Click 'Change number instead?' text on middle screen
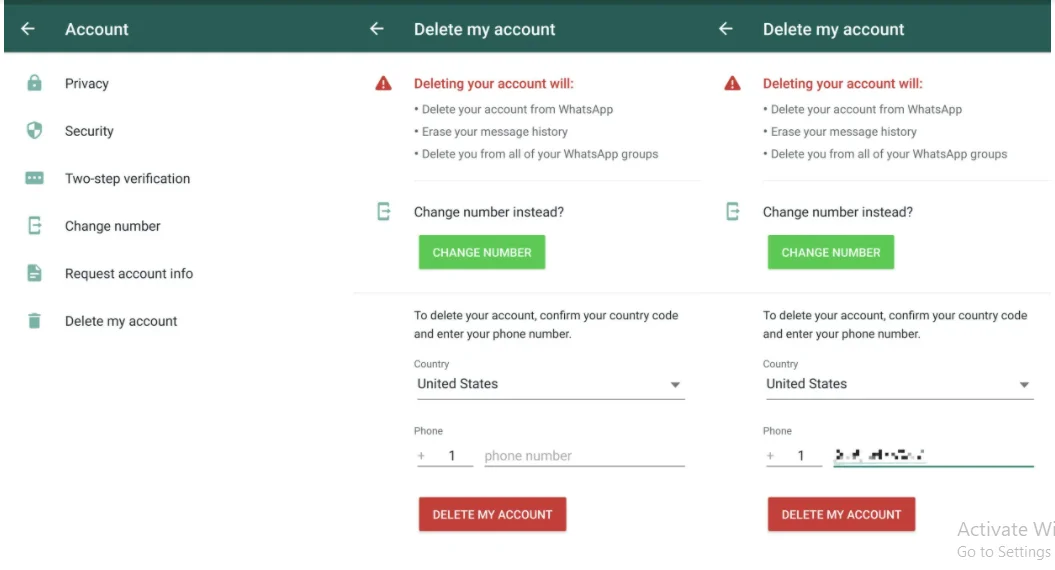Screen dimensions: 1055x570 (489, 212)
